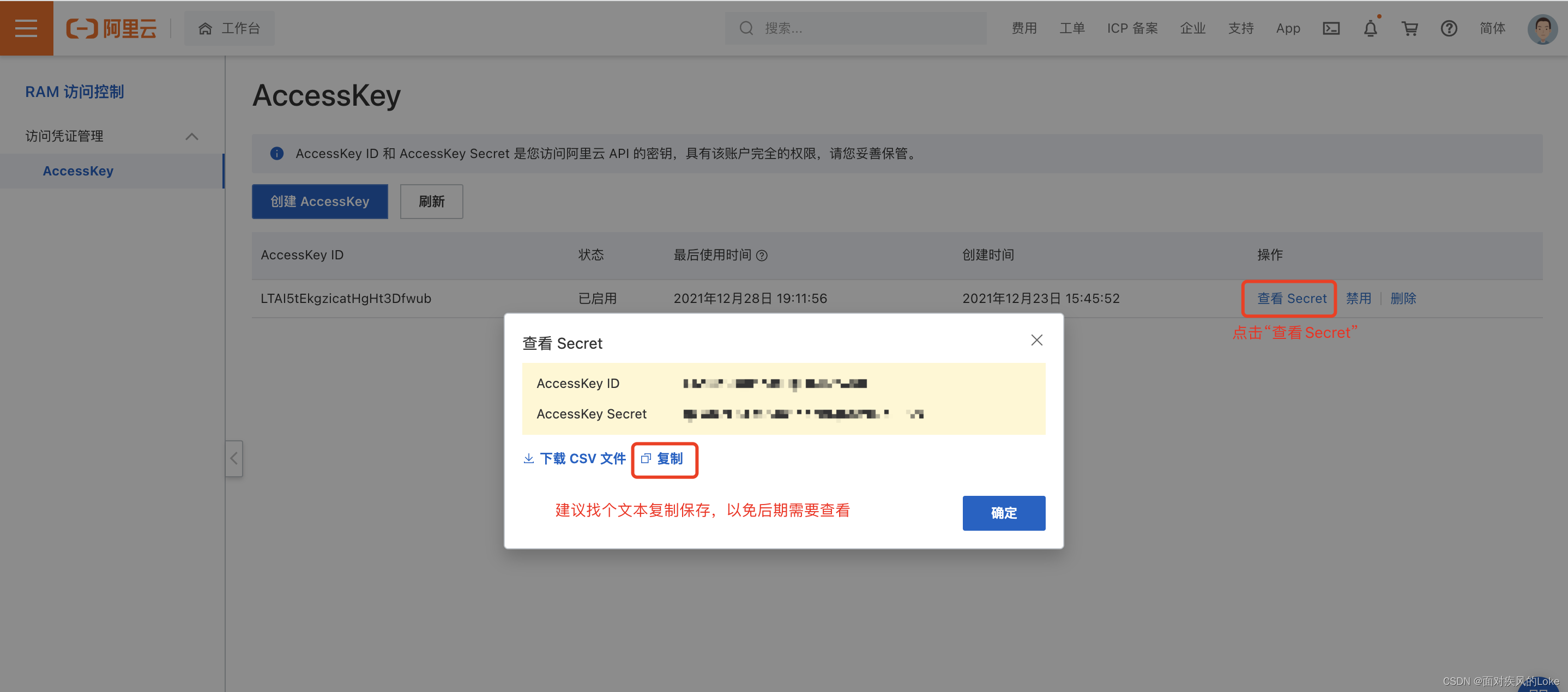Go to RAM 访问控制 home
This screenshot has width=1568, height=692.
[x=74, y=92]
